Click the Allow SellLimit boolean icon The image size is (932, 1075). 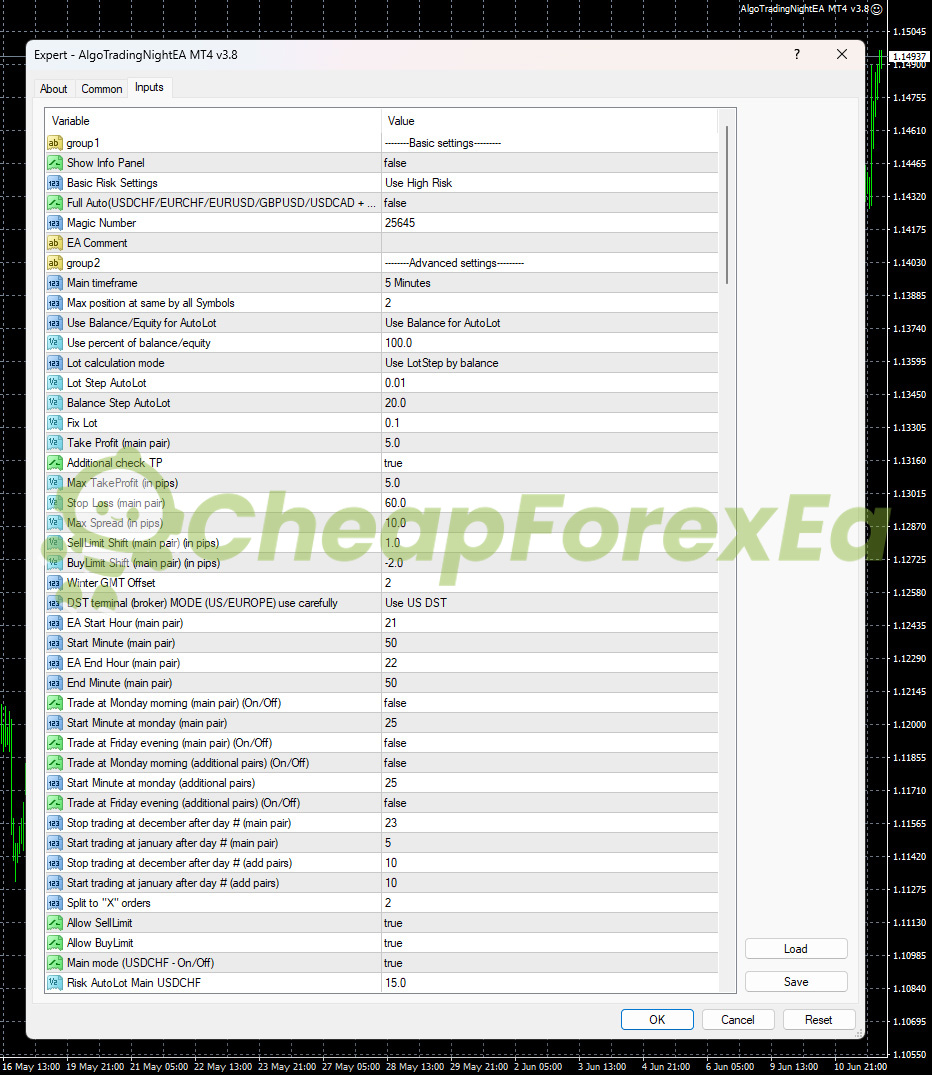click(x=55, y=923)
